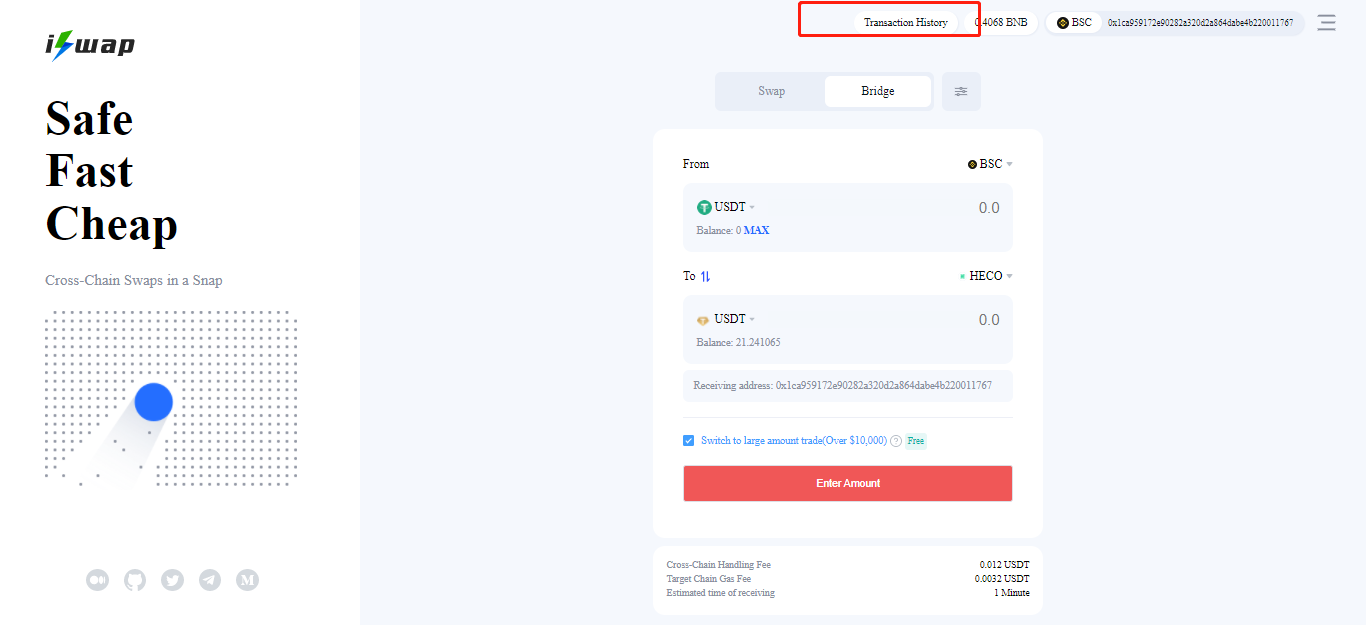Expand the BSC source chain dropdown
1366x625 pixels.
click(x=990, y=164)
